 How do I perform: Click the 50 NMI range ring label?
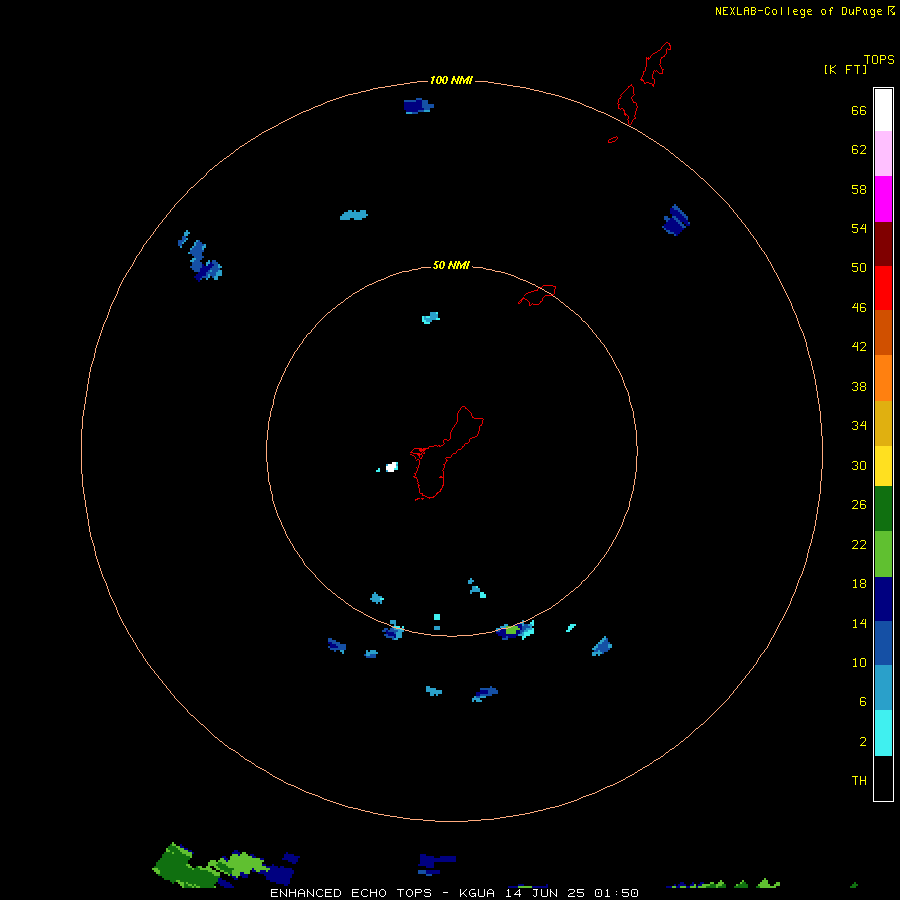pyautogui.click(x=451, y=265)
